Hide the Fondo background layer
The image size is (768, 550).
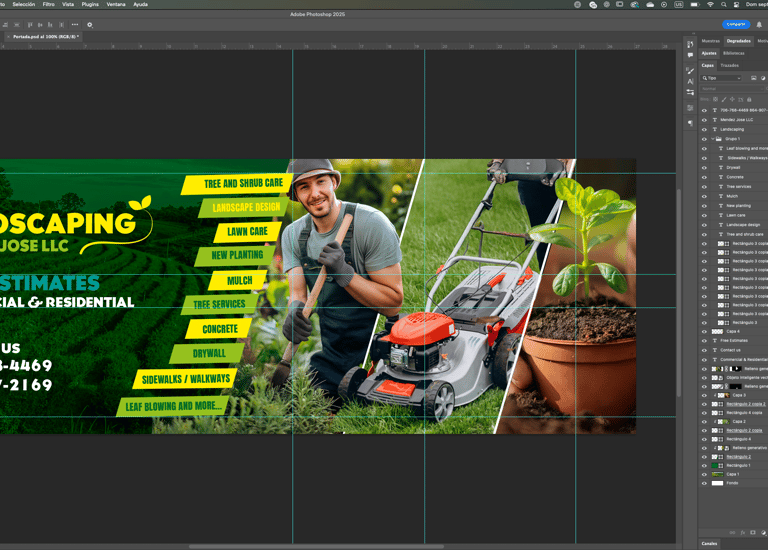tap(704, 483)
